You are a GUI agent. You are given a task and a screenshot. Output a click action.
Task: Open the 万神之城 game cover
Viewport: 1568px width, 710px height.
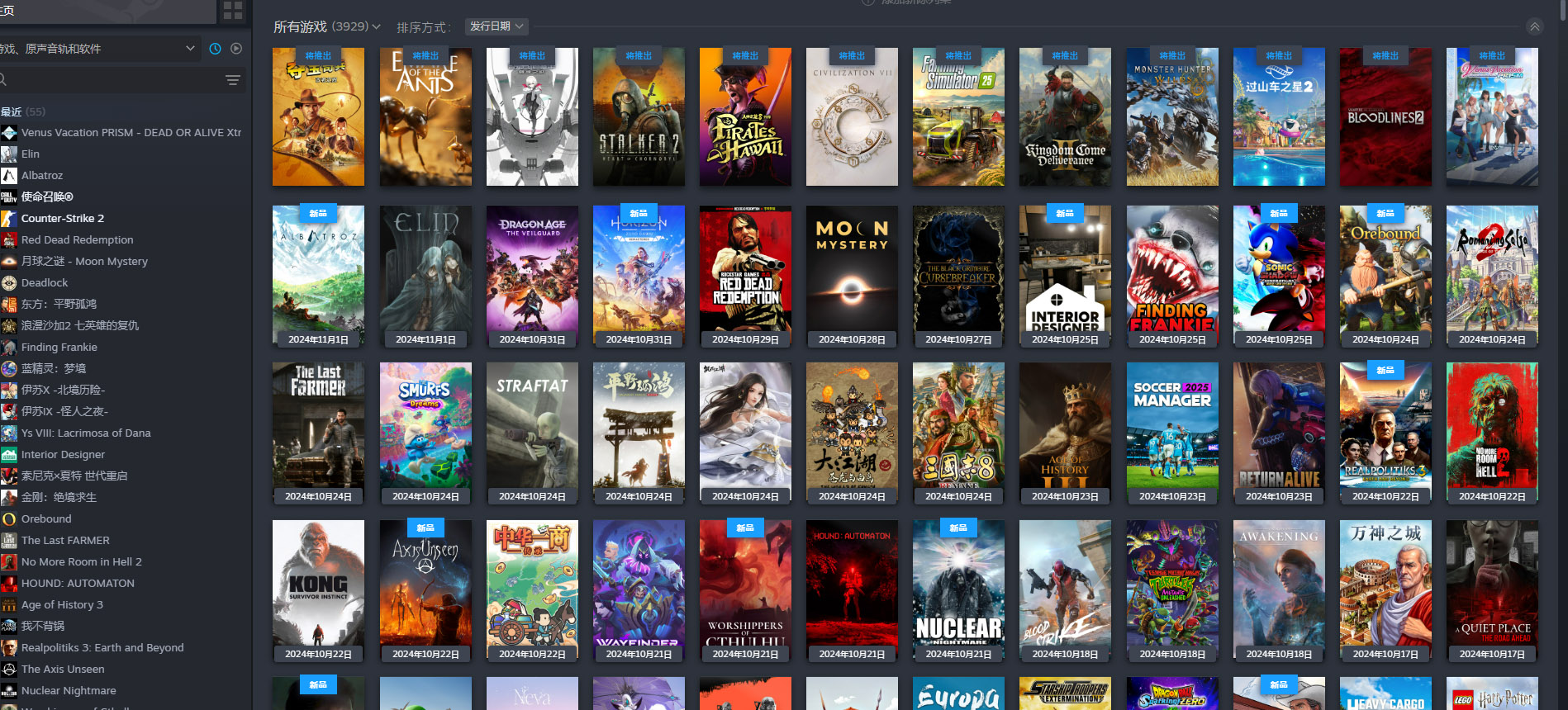(1385, 589)
